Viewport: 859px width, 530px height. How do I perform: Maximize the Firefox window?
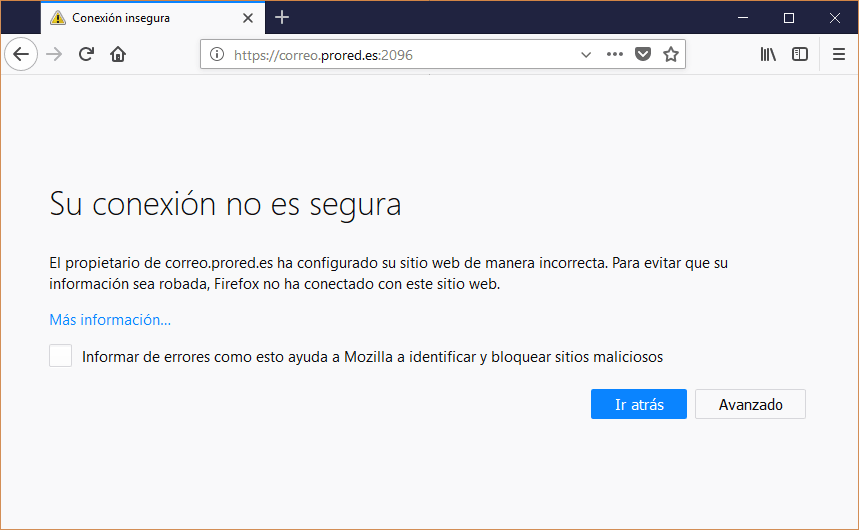tap(789, 18)
